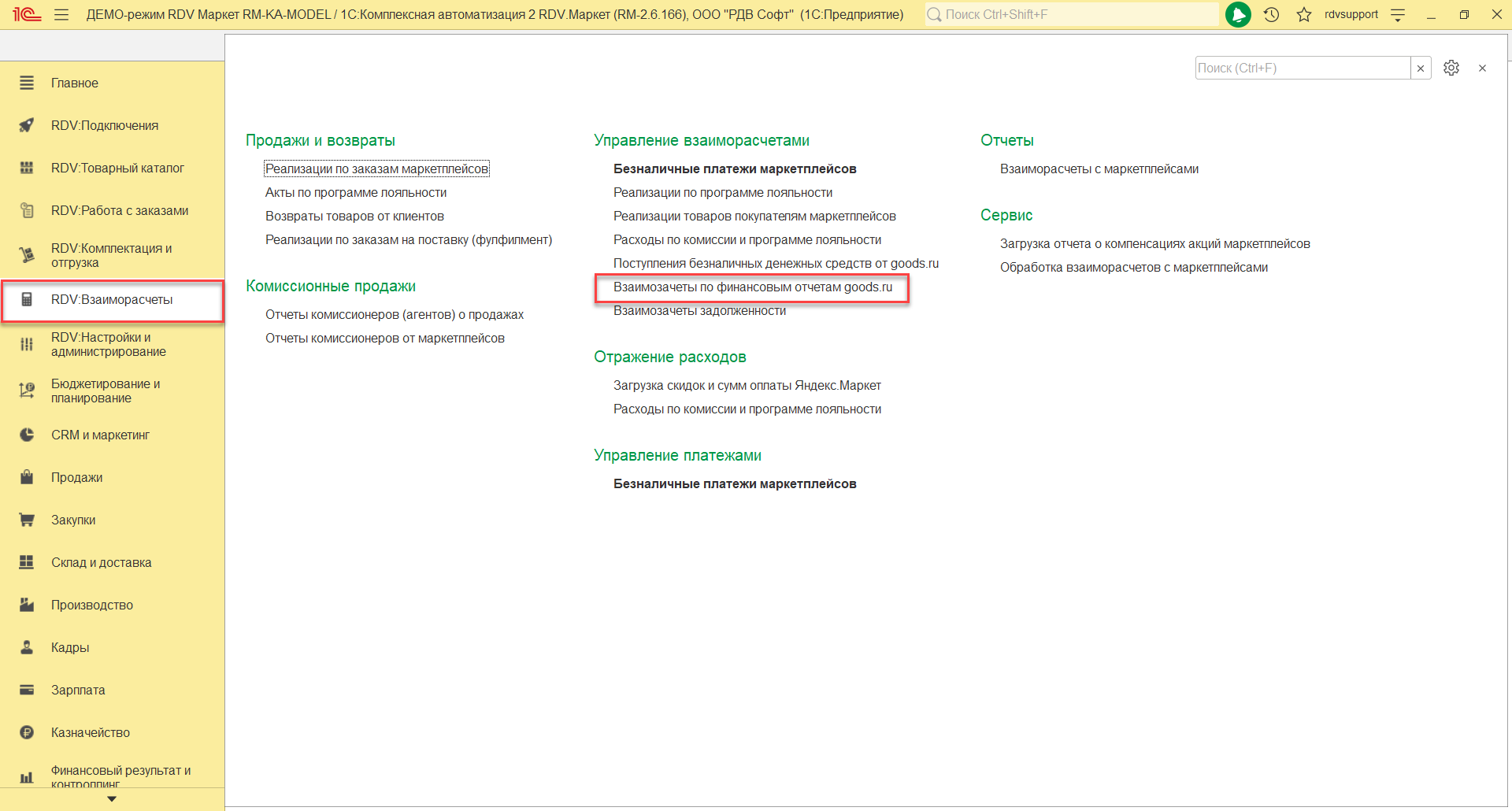The width and height of the screenshot is (1512, 811).
Task: Open Взаиморасчеты с маркетплейсами report
Action: tap(1099, 168)
